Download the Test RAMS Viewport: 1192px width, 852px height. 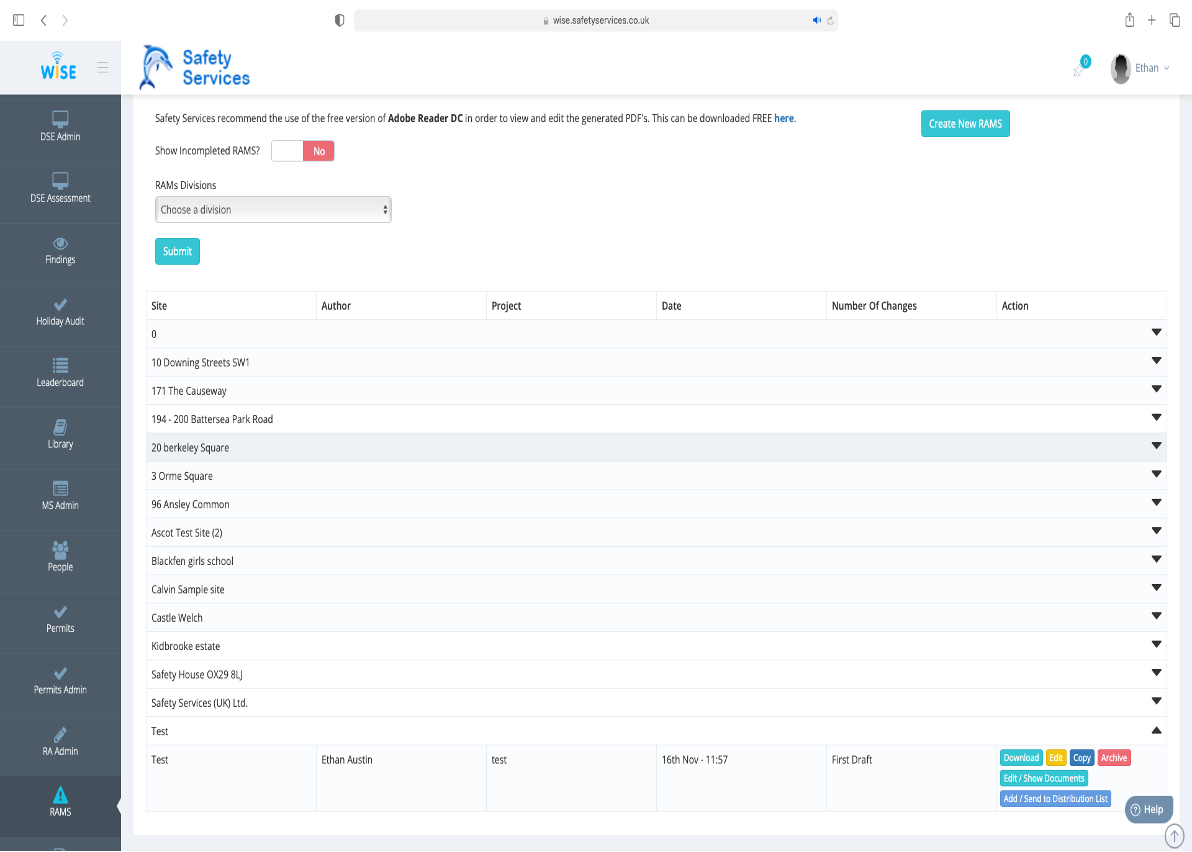coord(1021,758)
